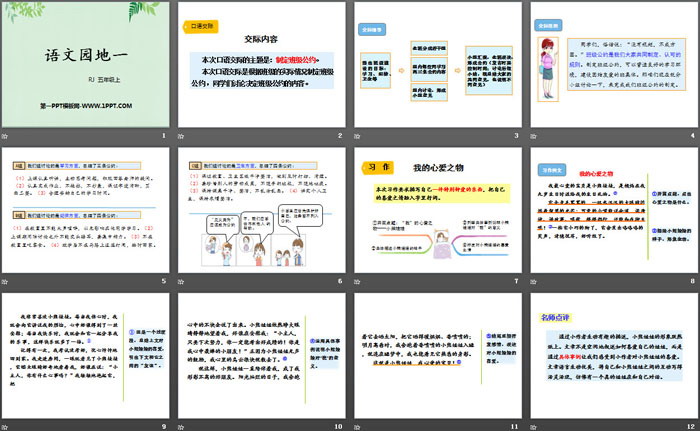The image size is (700, 431).
Task: Click the animation star icon under slide 7
Action: [x=357, y=281]
